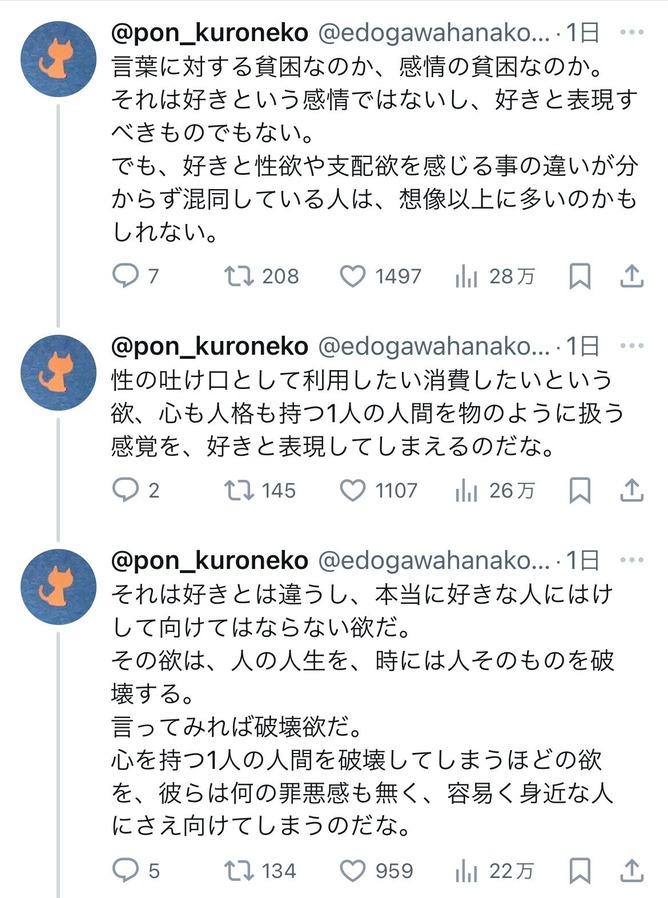The width and height of the screenshot is (668, 898).
Task: Retweet the post with 145 retweets
Action: 239,490
